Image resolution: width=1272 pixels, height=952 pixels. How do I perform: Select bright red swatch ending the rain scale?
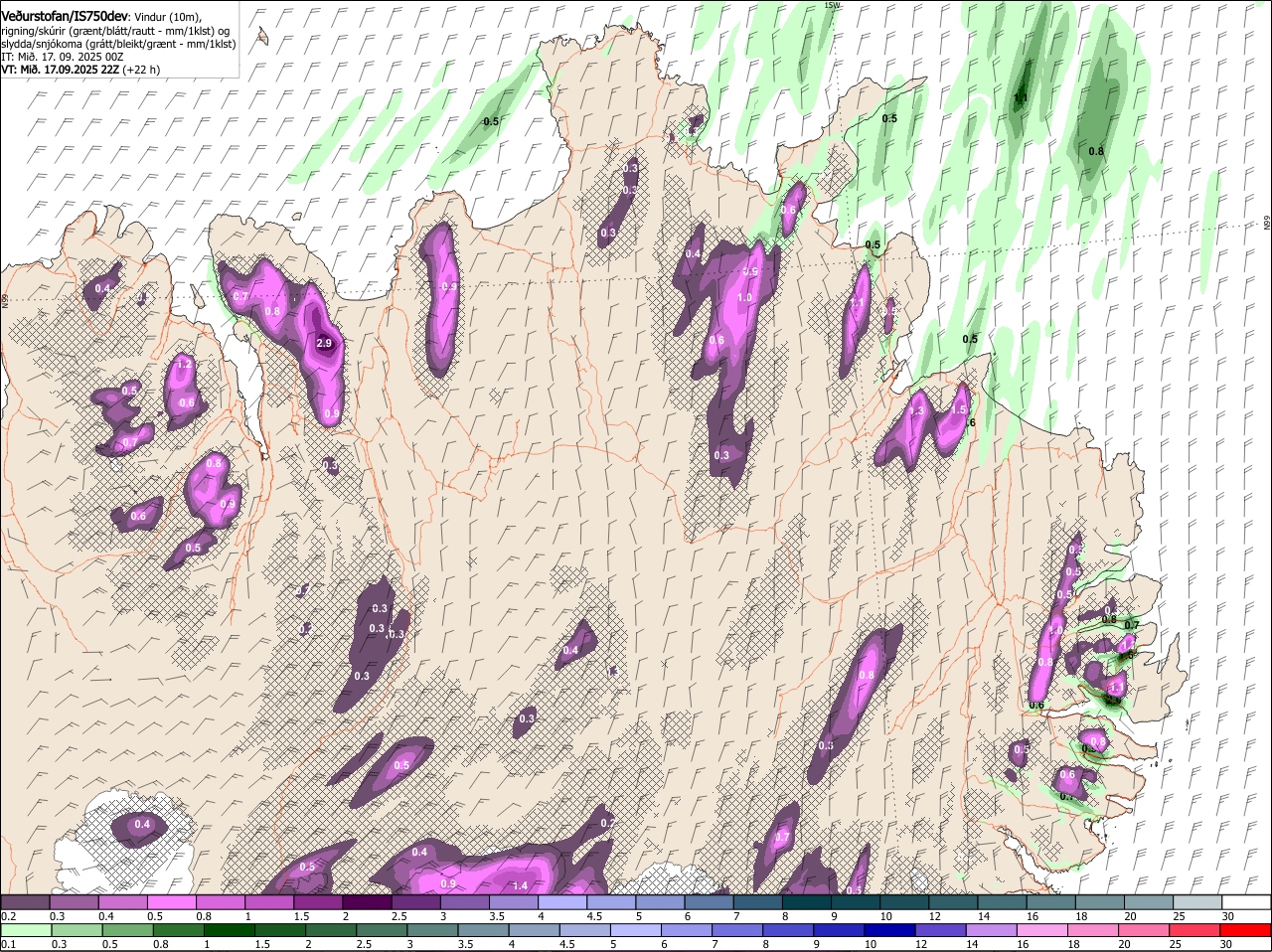tap(1245, 931)
